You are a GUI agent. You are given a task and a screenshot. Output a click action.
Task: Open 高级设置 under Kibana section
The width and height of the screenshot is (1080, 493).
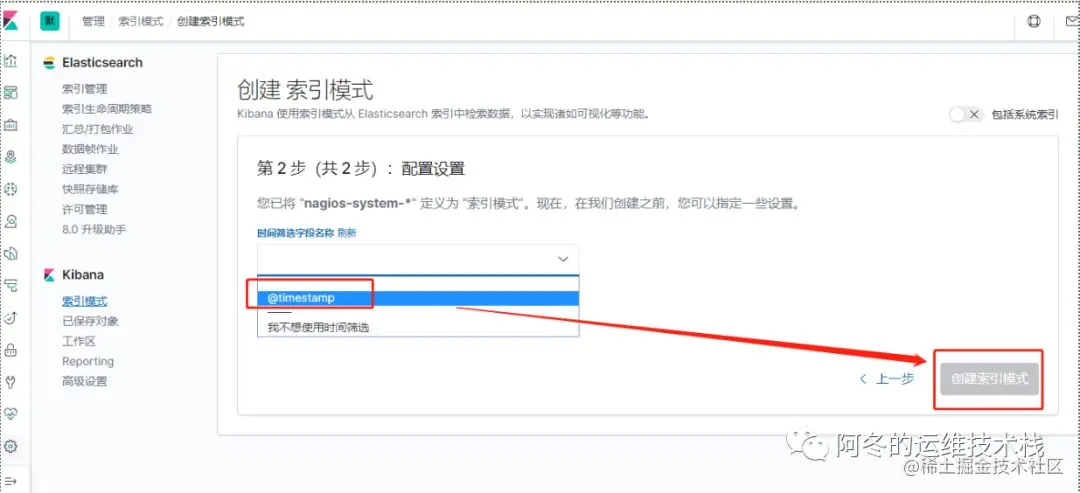pos(85,381)
